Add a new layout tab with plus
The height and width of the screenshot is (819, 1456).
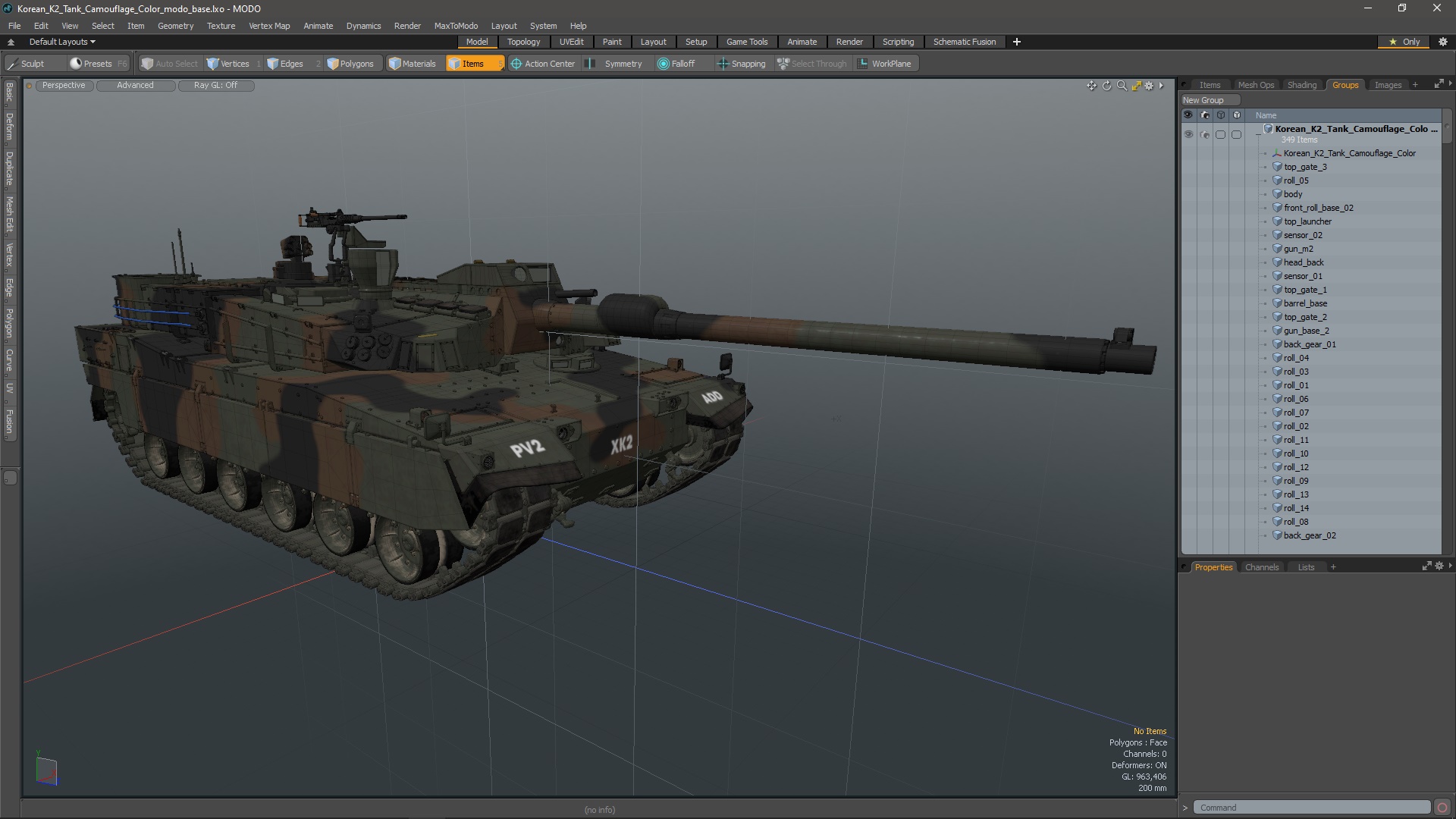click(x=1016, y=42)
